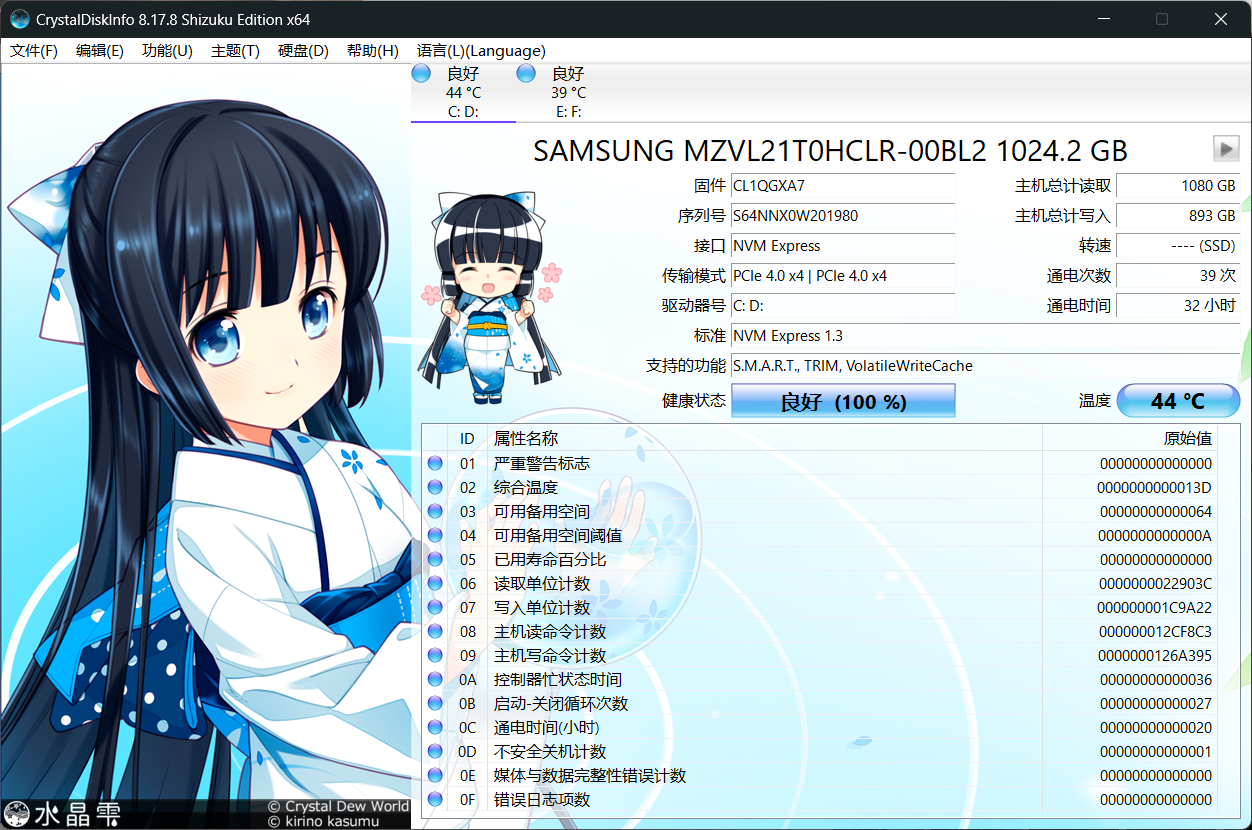Open the 硬盘(D) menu
This screenshot has height=830, width=1252.
(x=303, y=51)
